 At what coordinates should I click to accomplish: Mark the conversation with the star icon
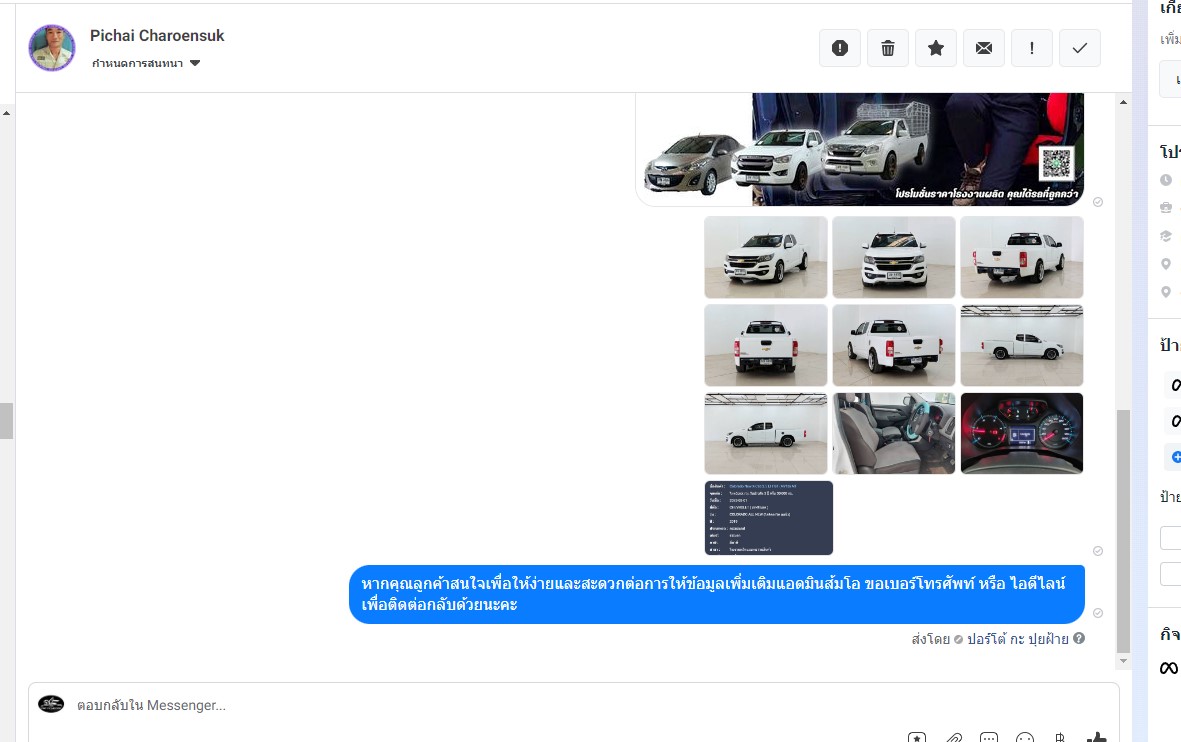[x=935, y=48]
